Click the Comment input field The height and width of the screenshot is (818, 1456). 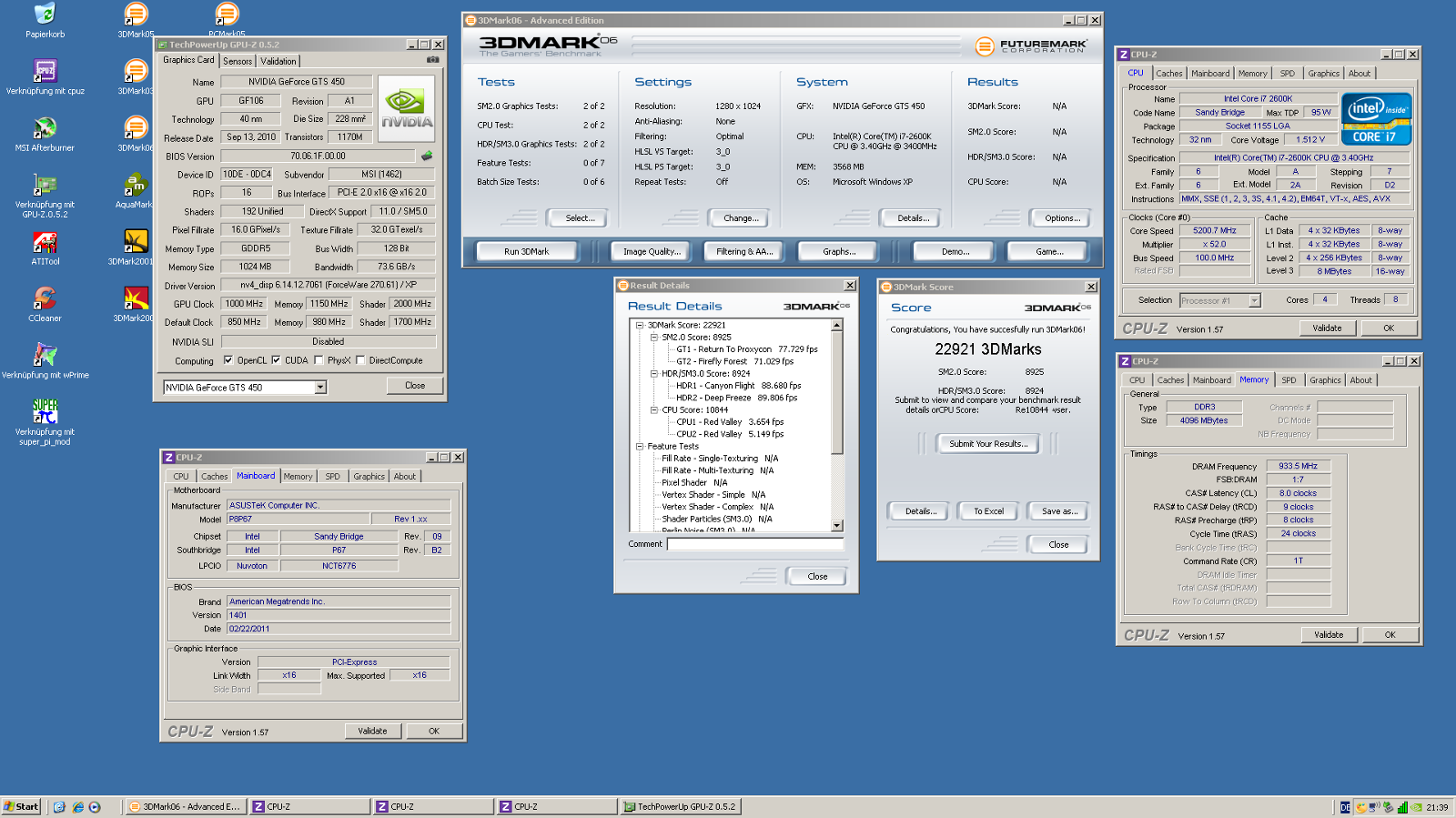(755, 544)
